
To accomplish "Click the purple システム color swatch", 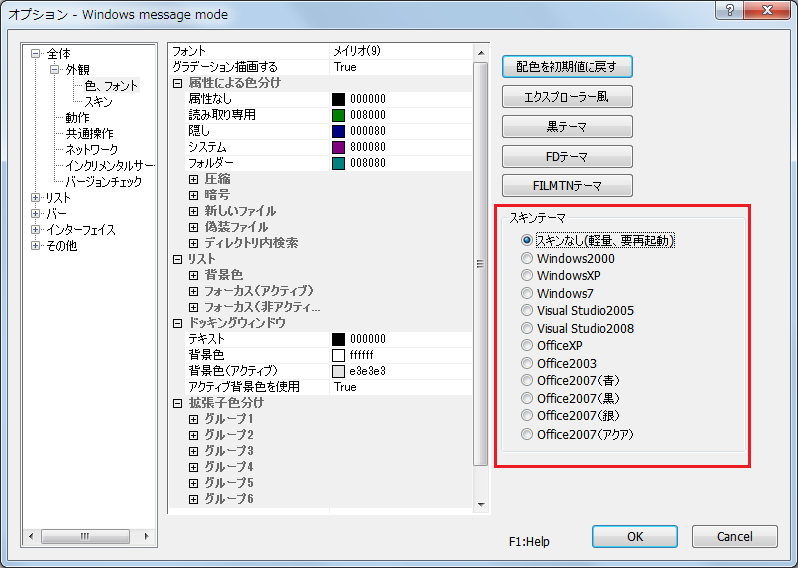I will point(338,147).
